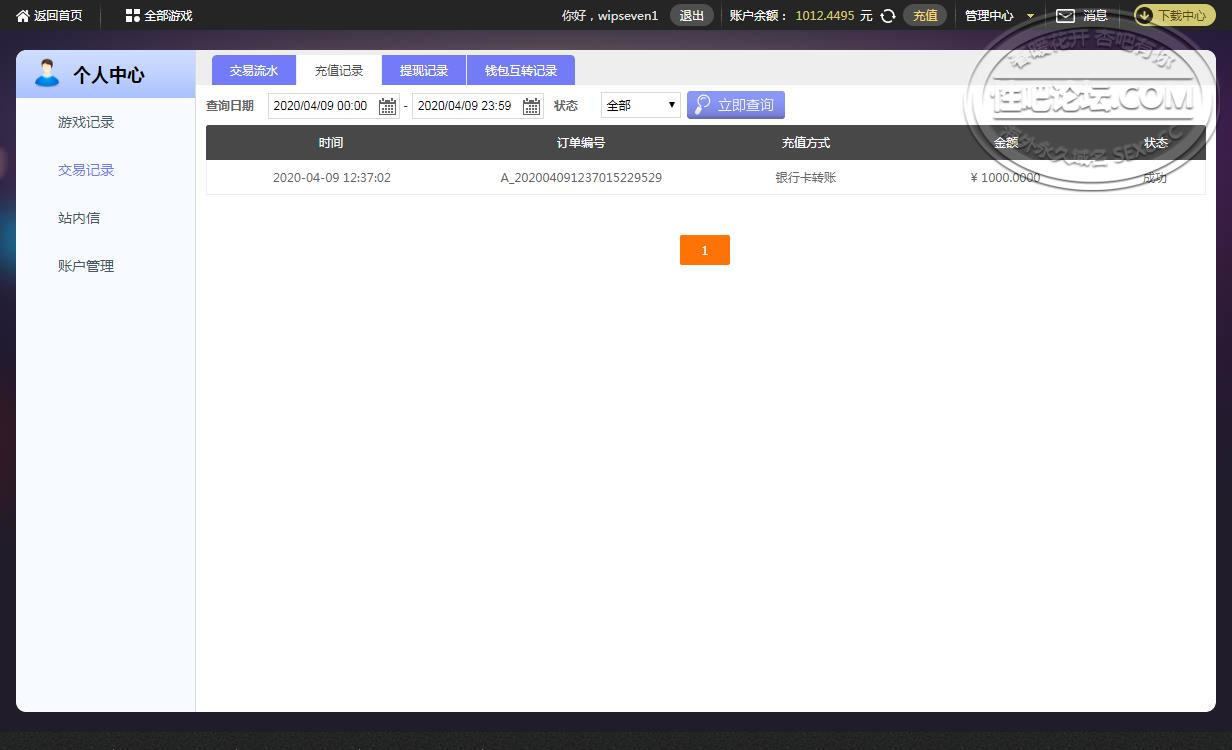1232x750 pixels.
Task: Click the user avatar icon in 个人中心
Action: click(x=46, y=73)
